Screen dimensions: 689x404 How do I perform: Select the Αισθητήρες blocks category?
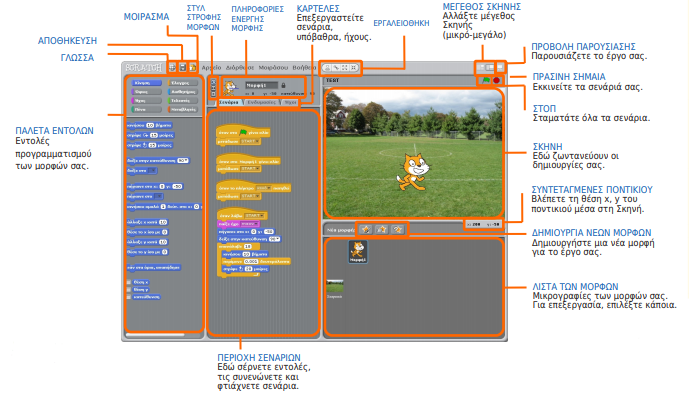coord(182,92)
